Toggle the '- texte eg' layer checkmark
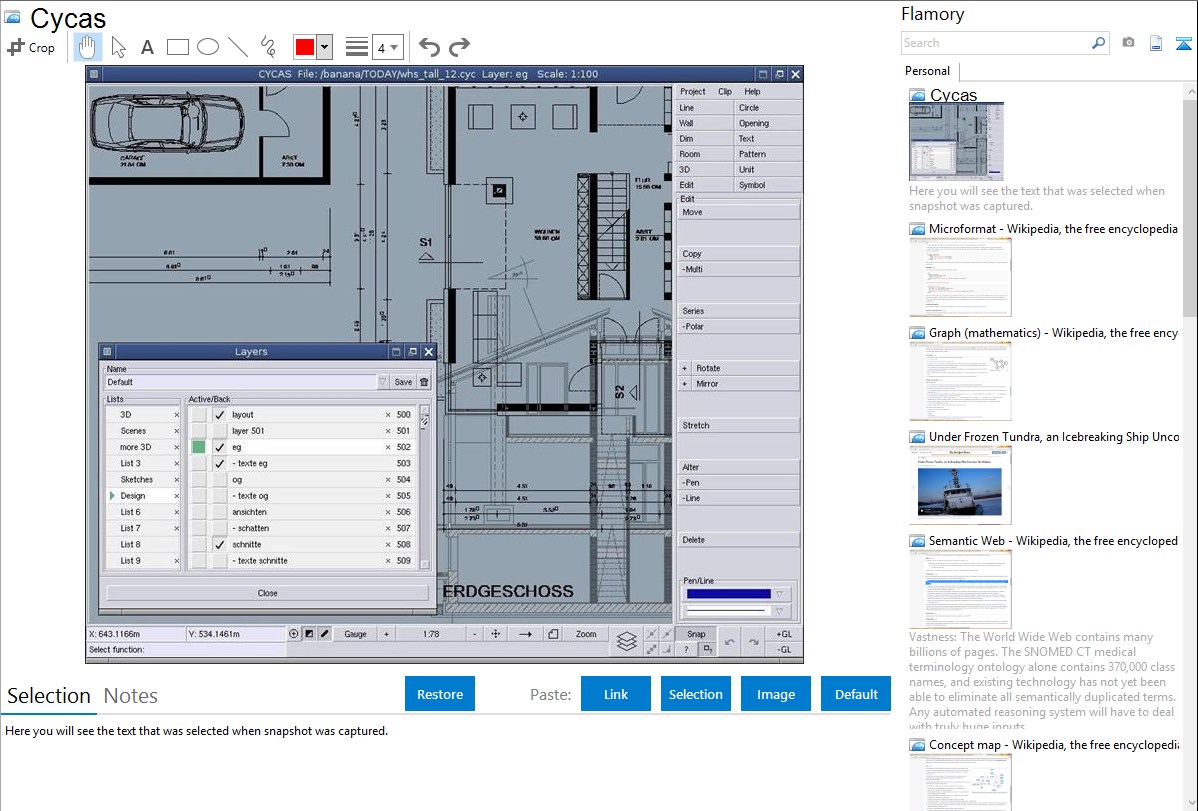Image resolution: width=1198 pixels, height=811 pixels. [x=219, y=464]
